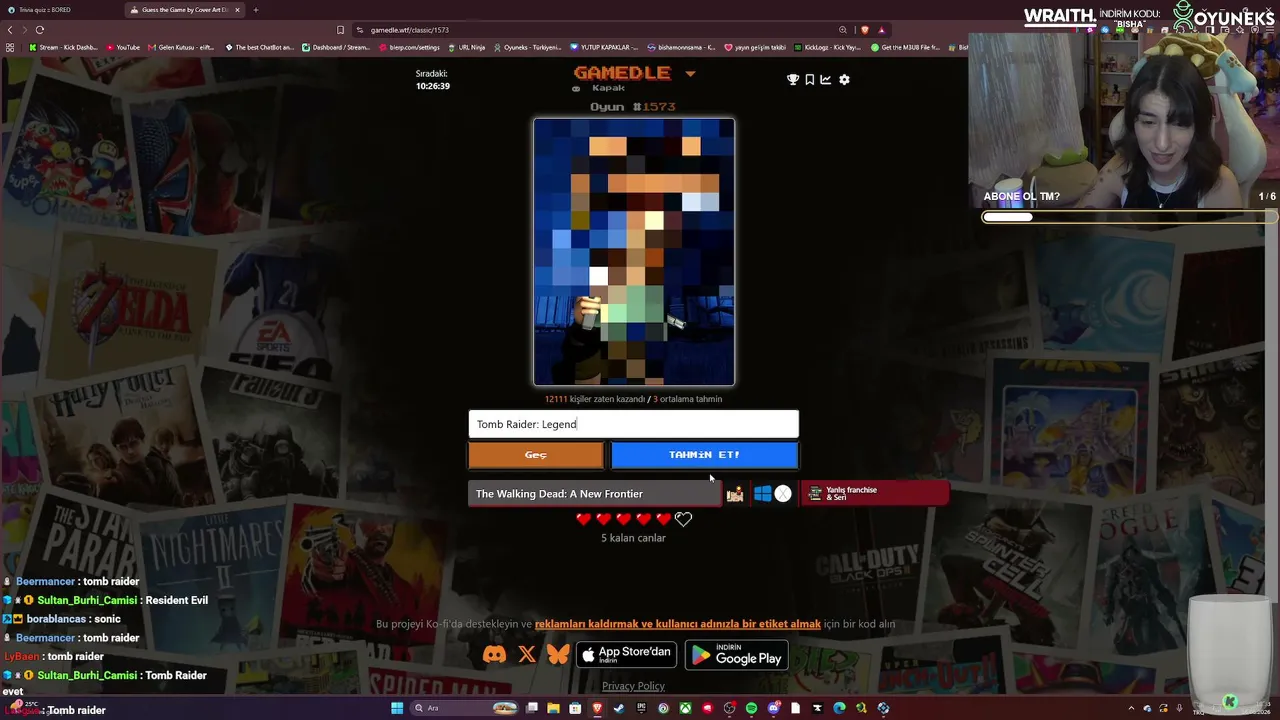Open the Windows Start menu
Image resolution: width=1280 pixels, height=720 pixels.
click(397, 708)
